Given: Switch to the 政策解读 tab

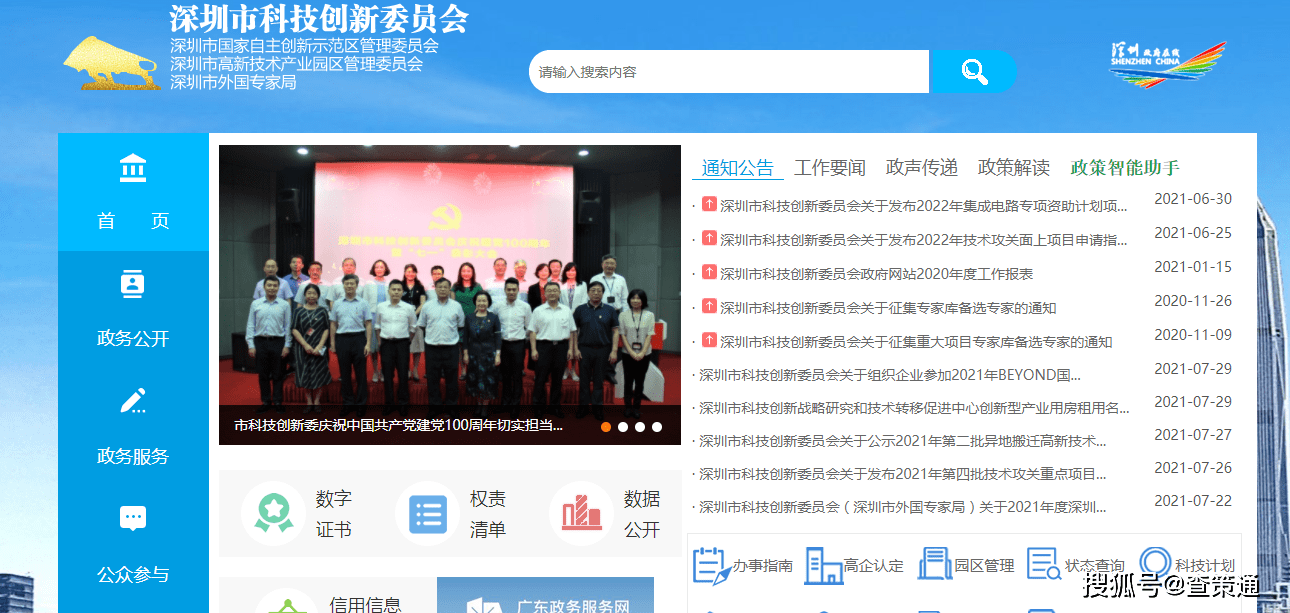Looking at the screenshot, I should 1013,167.
